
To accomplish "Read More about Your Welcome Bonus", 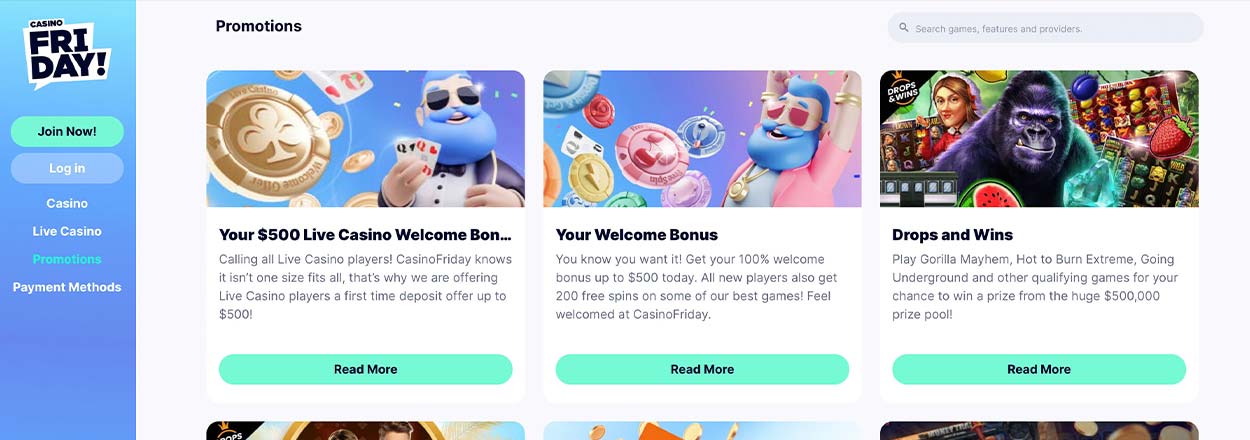I will tap(702, 369).
